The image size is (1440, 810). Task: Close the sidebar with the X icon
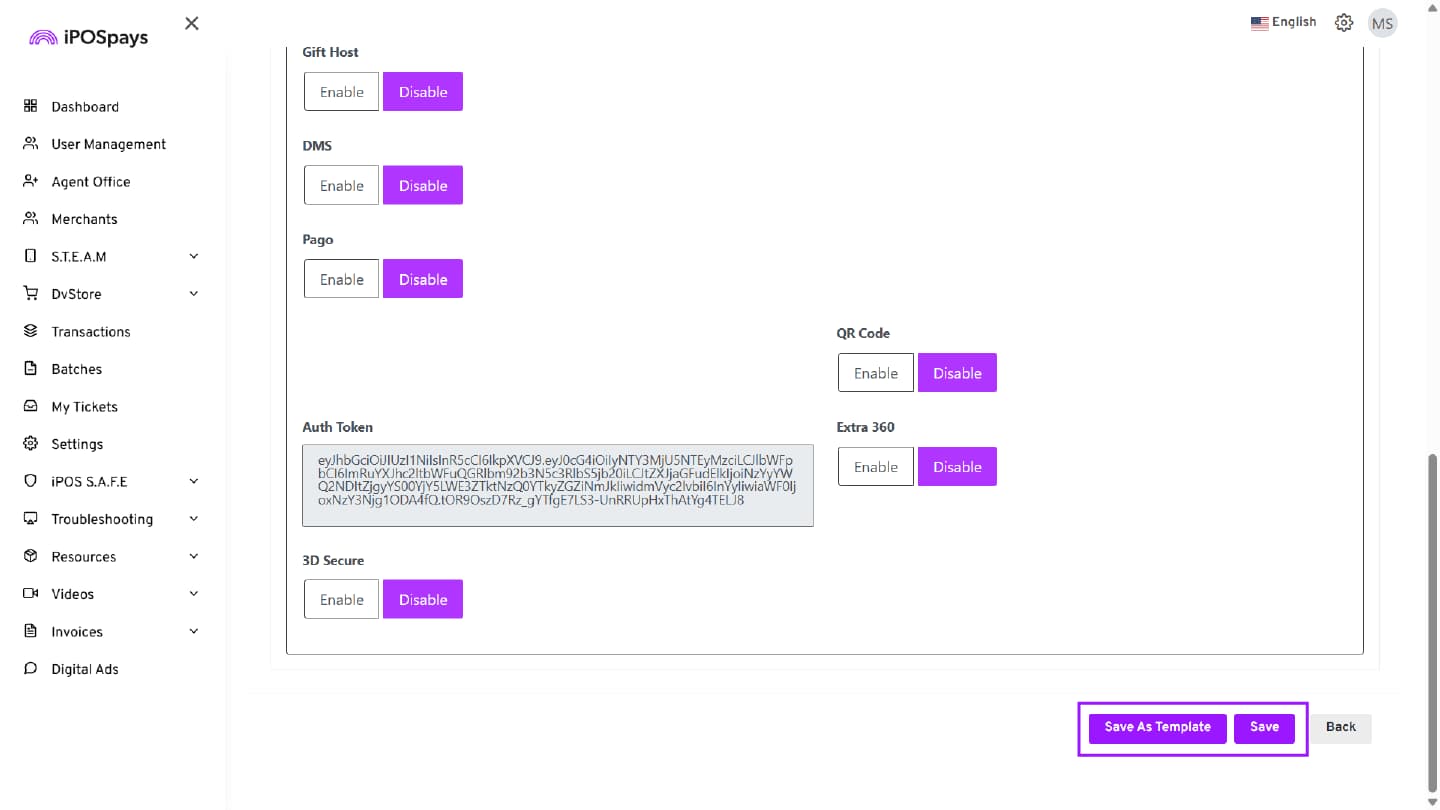pos(192,23)
